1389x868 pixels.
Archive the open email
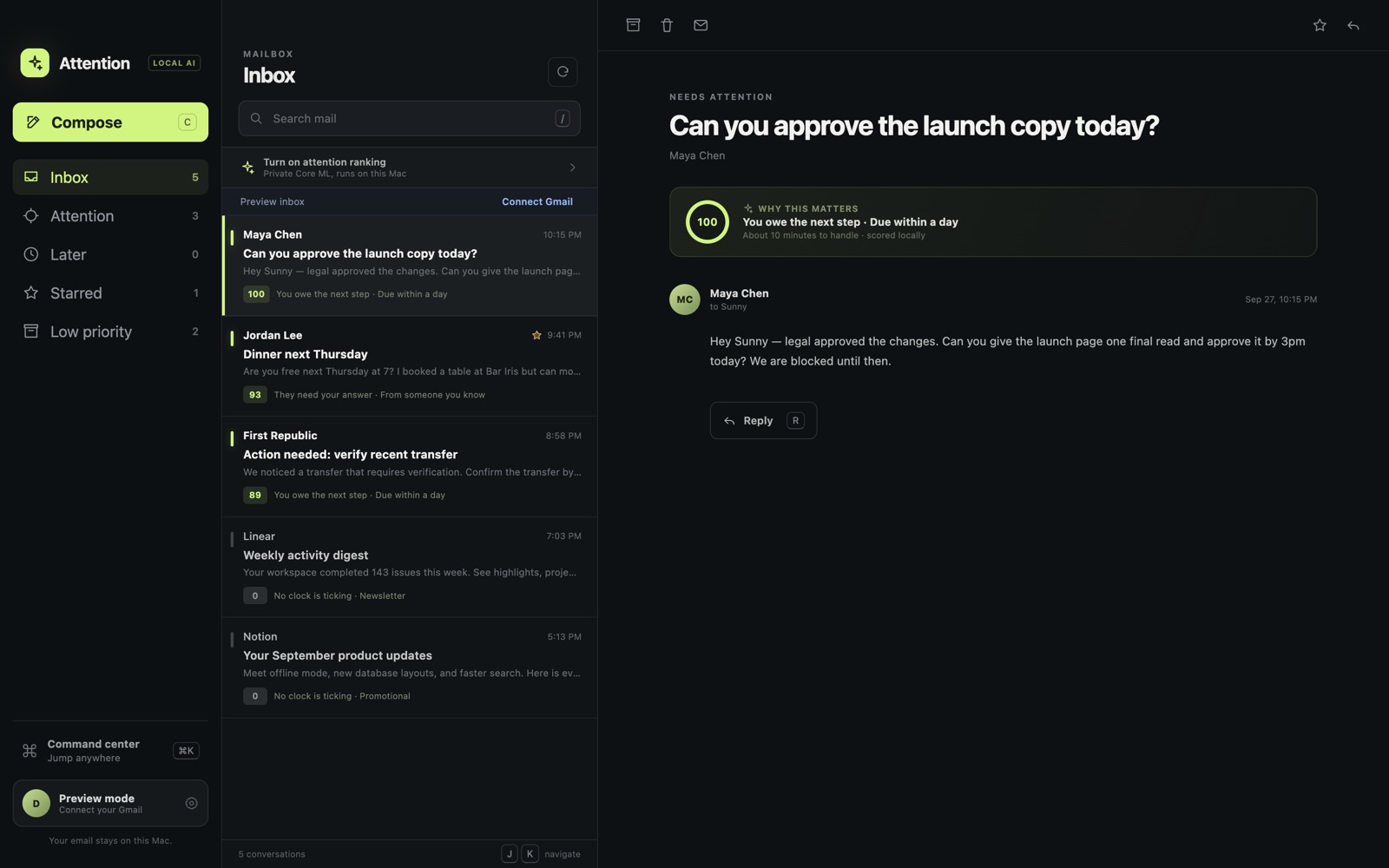tap(633, 25)
